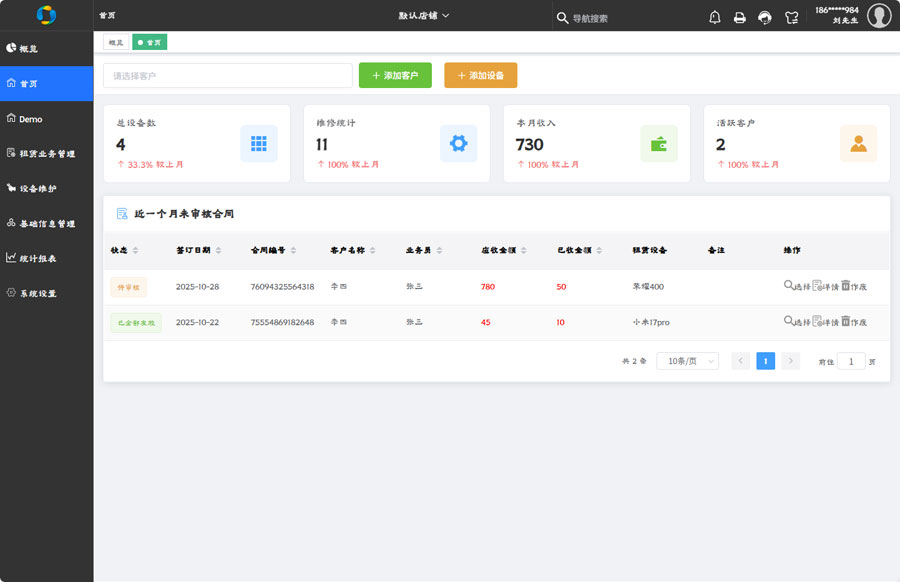The image size is (900, 582).
Task: Open the 10条/页 page size dropdown
Action: coord(687,361)
